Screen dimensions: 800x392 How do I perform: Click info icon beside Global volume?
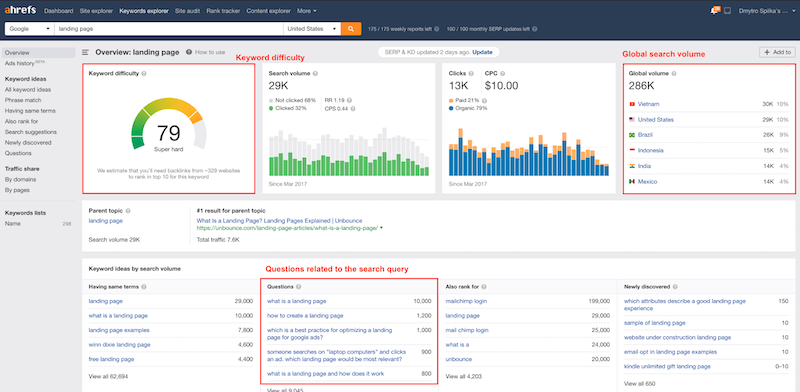click(x=674, y=74)
